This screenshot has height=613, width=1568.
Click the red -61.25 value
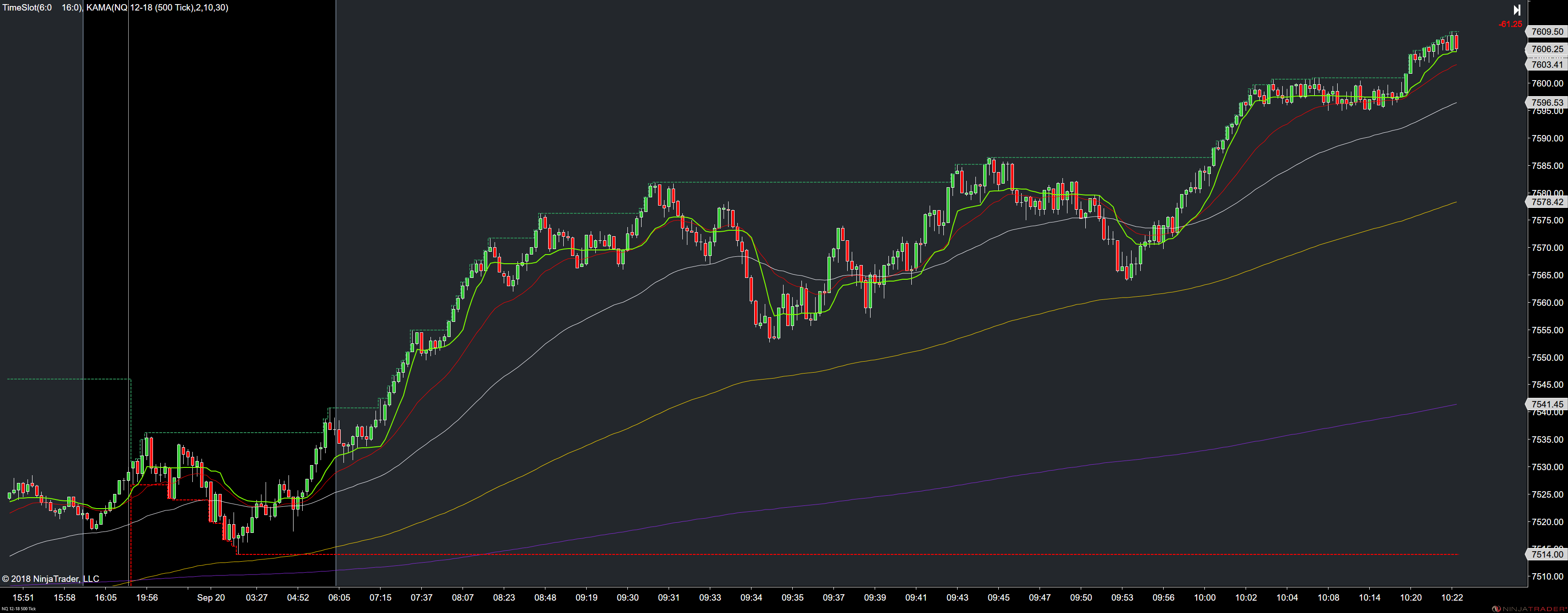tap(1510, 24)
